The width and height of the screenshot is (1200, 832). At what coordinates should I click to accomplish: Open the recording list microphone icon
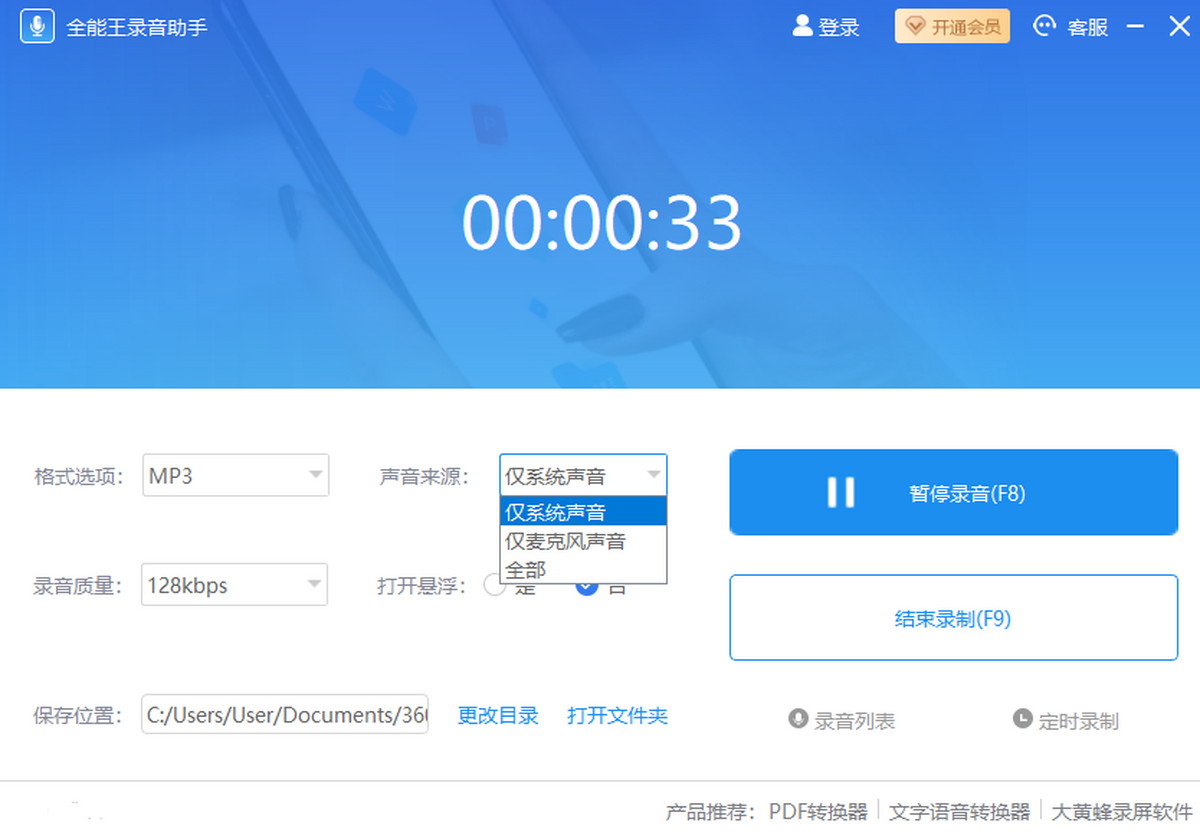pos(798,718)
